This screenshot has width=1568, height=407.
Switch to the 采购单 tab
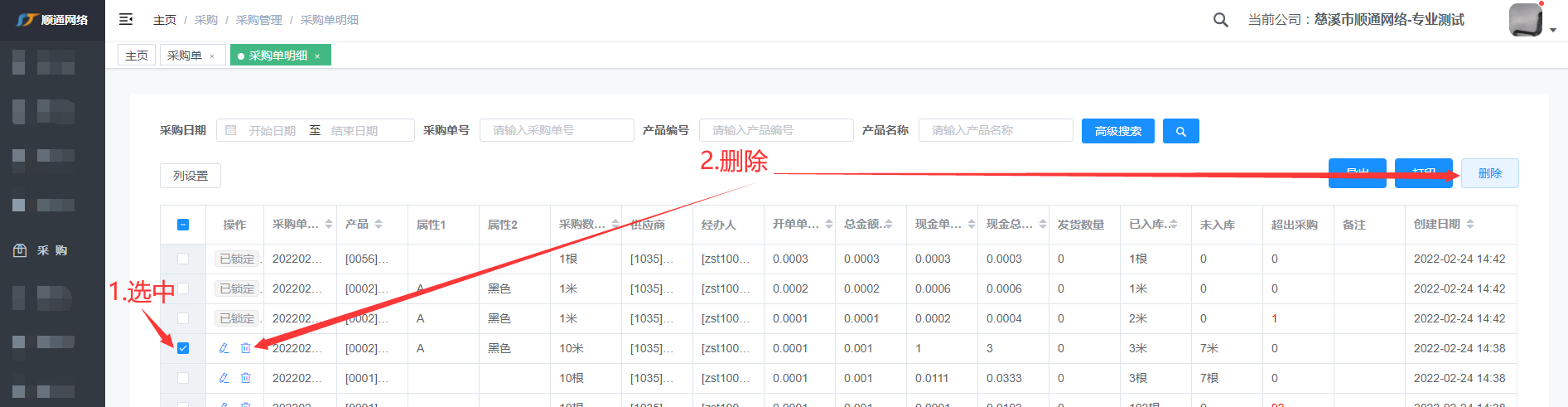[x=185, y=56]
